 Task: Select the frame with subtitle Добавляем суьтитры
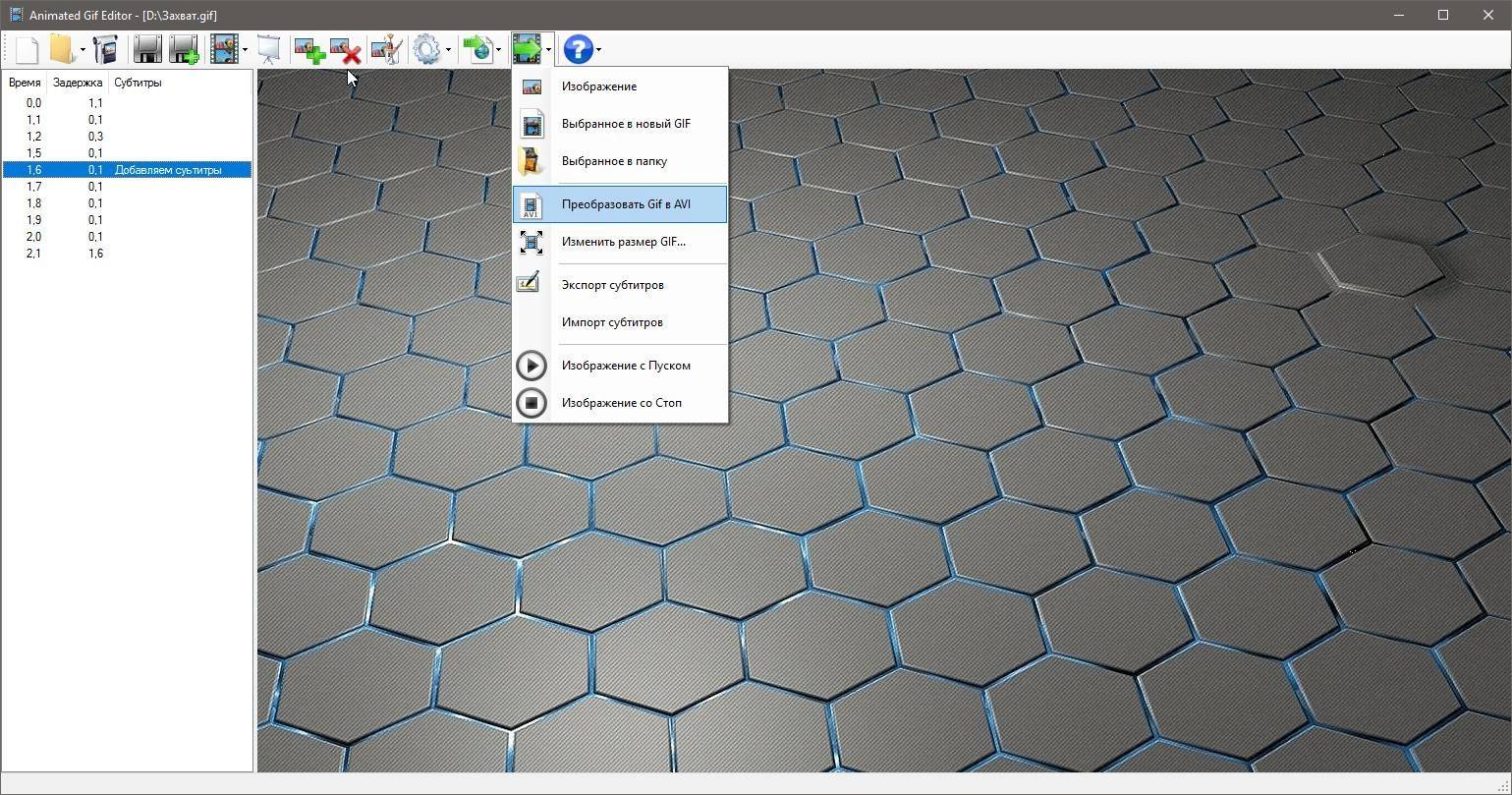click(x=127, y=170)
